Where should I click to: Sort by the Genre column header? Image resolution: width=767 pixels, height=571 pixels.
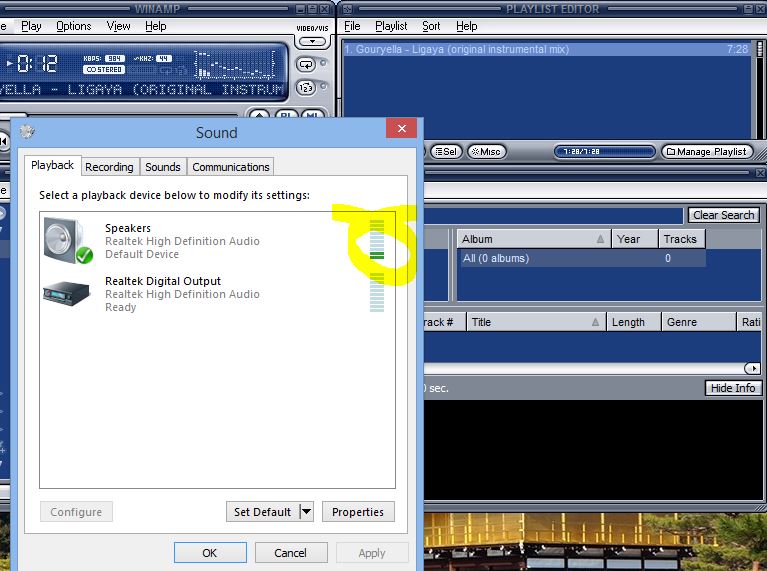(699, 322)
